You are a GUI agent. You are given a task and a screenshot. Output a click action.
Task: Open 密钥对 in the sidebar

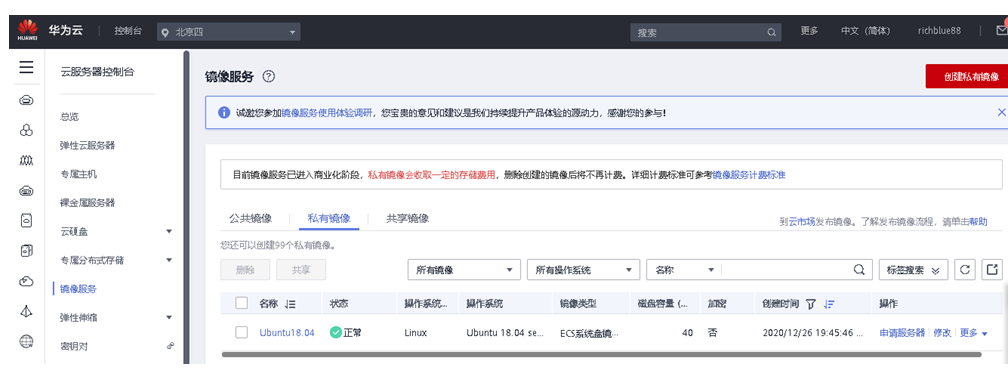coord(74,346)
